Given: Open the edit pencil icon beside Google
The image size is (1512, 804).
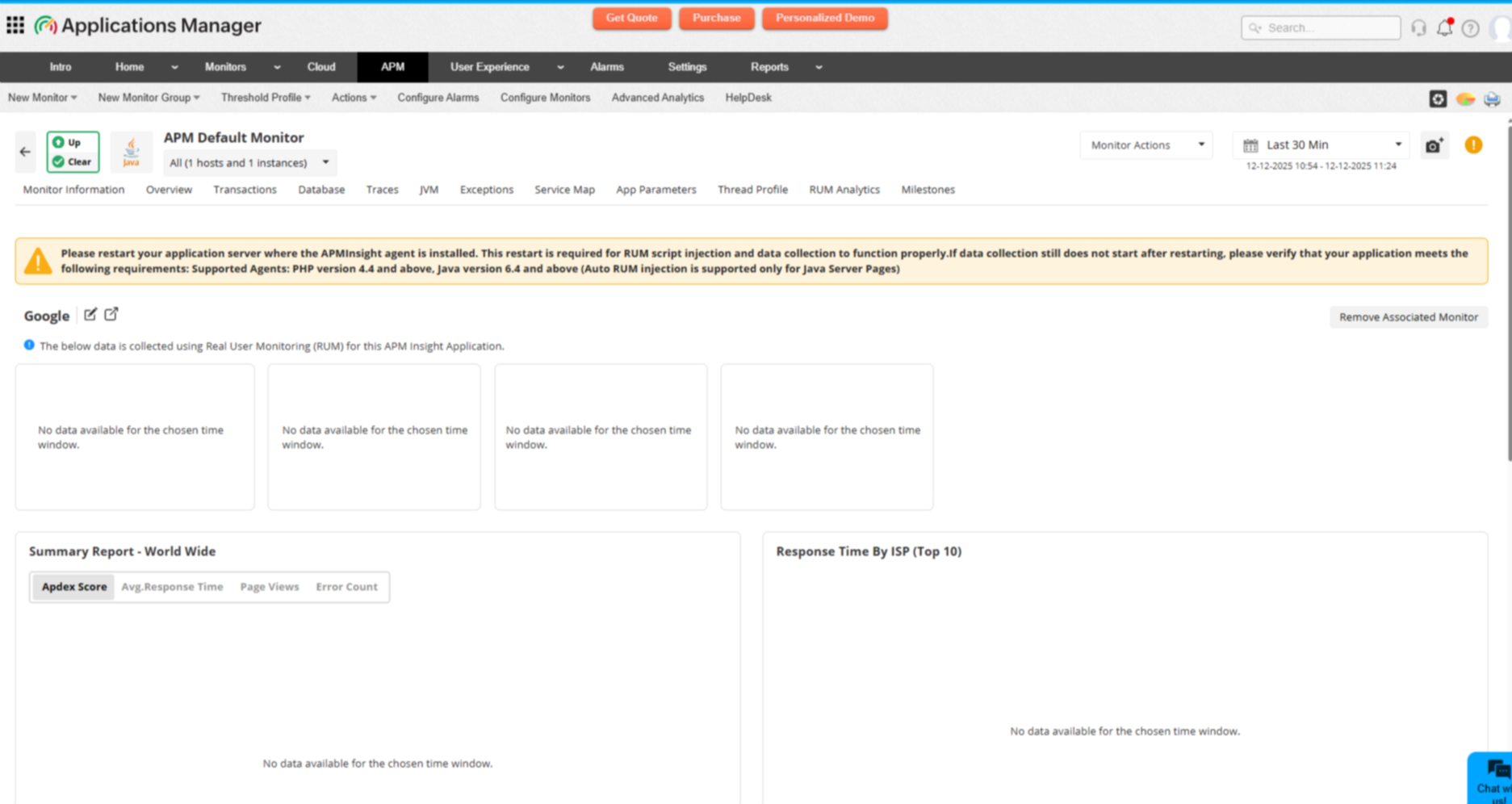Looking at the screenshot, I should pyautogui.click(x=90, y=315).
